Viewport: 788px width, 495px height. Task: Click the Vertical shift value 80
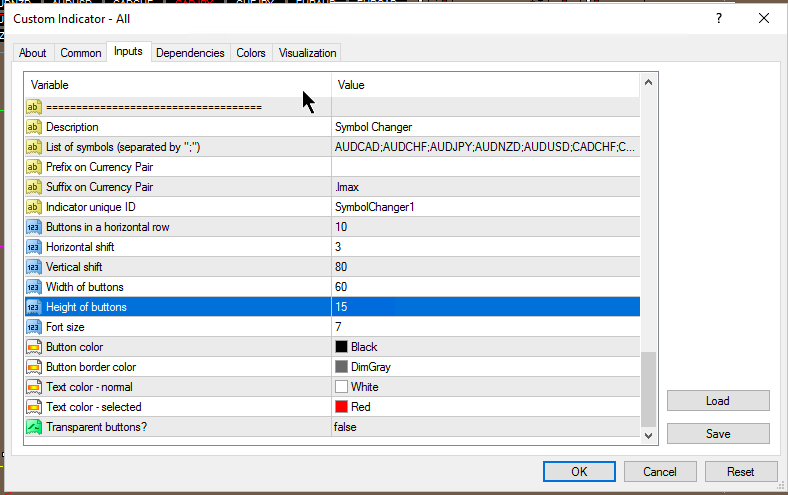(341, 267)
